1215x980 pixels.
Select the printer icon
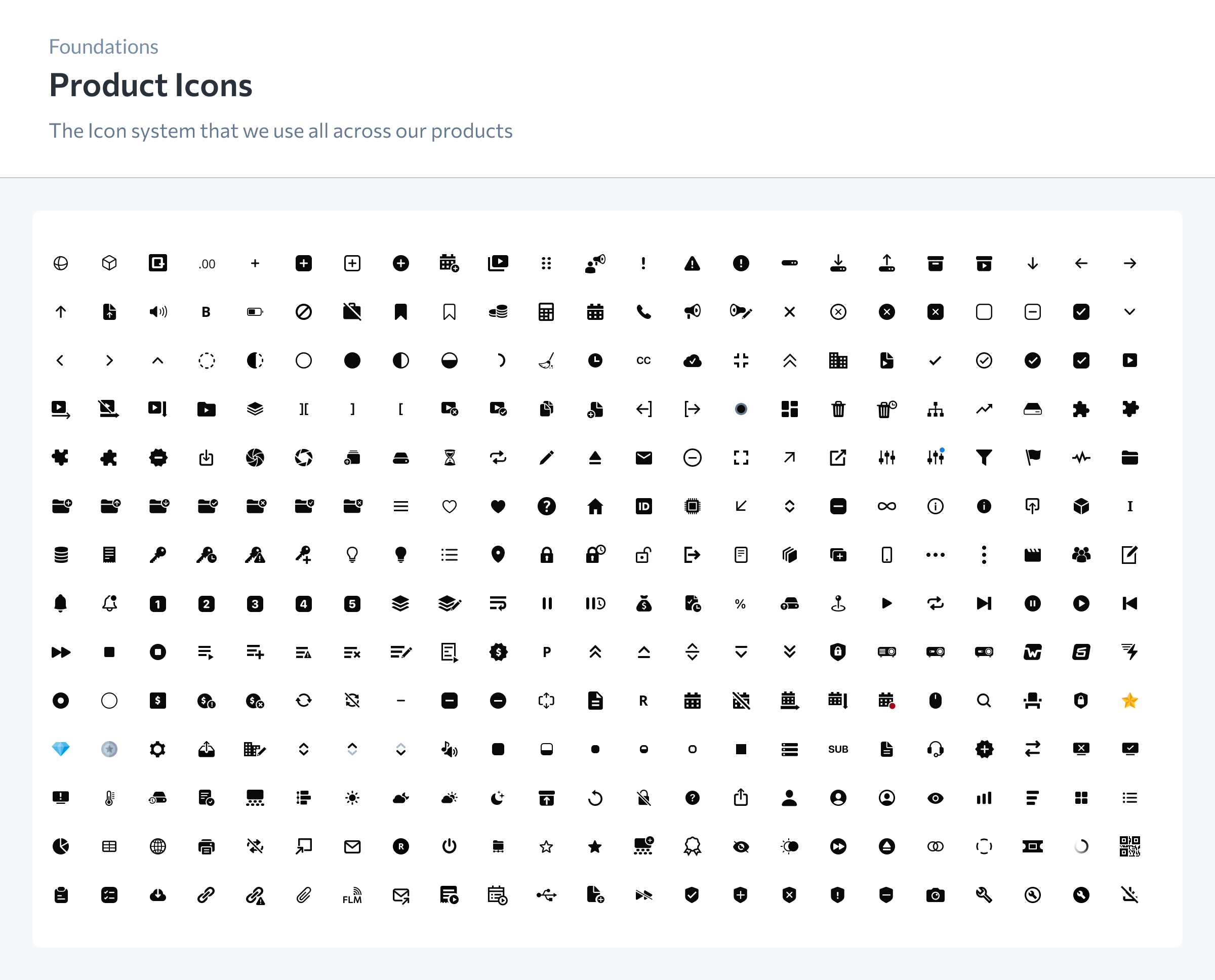click(x=206, y=847)
